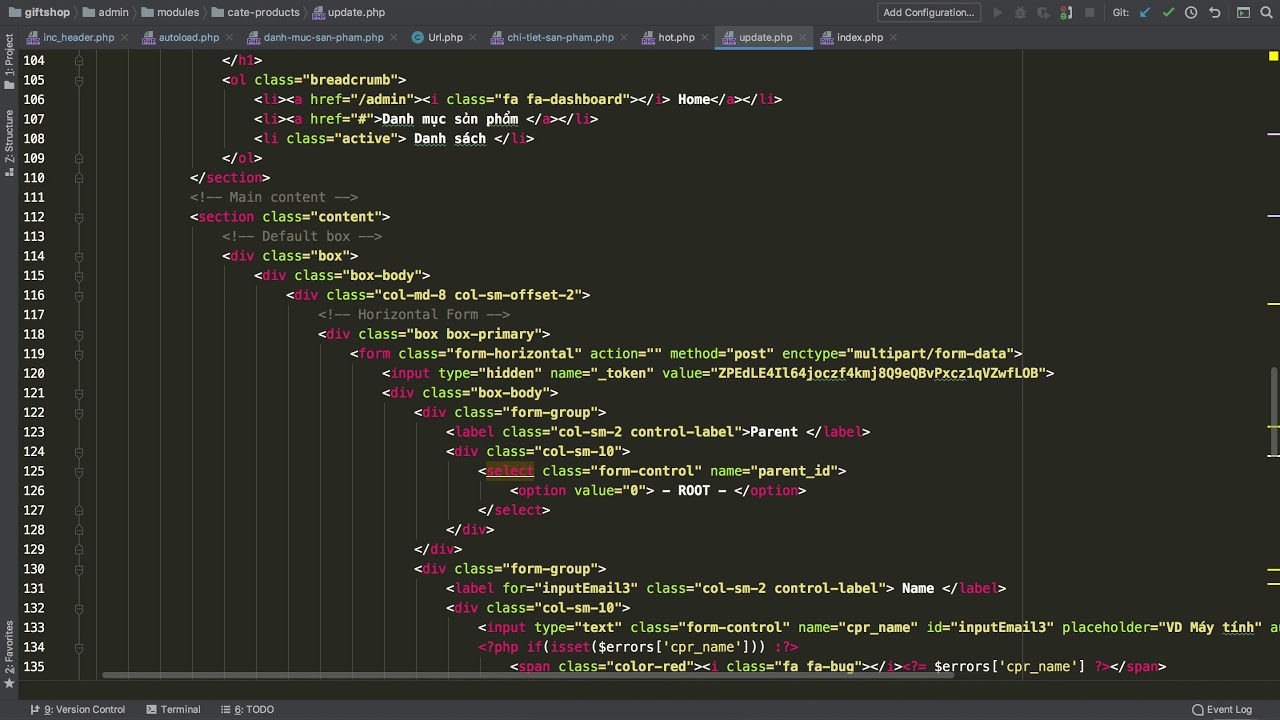Collapse the box-body div at line 115
Image resolution: width=1280 pixels, height=720 pixels.
point(78,276)
